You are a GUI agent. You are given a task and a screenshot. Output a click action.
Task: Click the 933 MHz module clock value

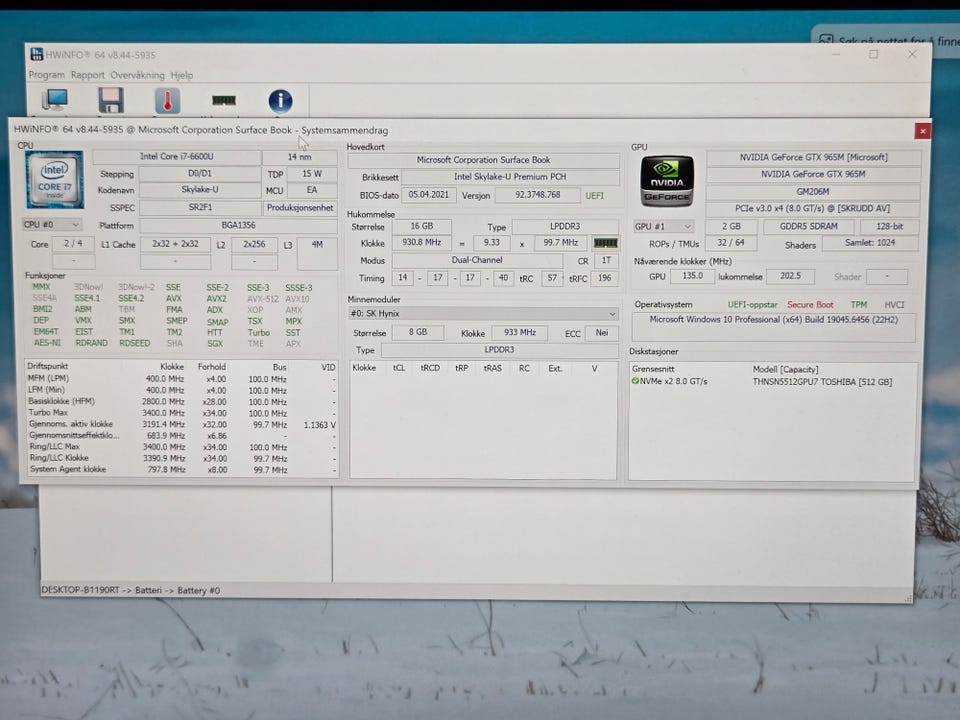(520, 332)
